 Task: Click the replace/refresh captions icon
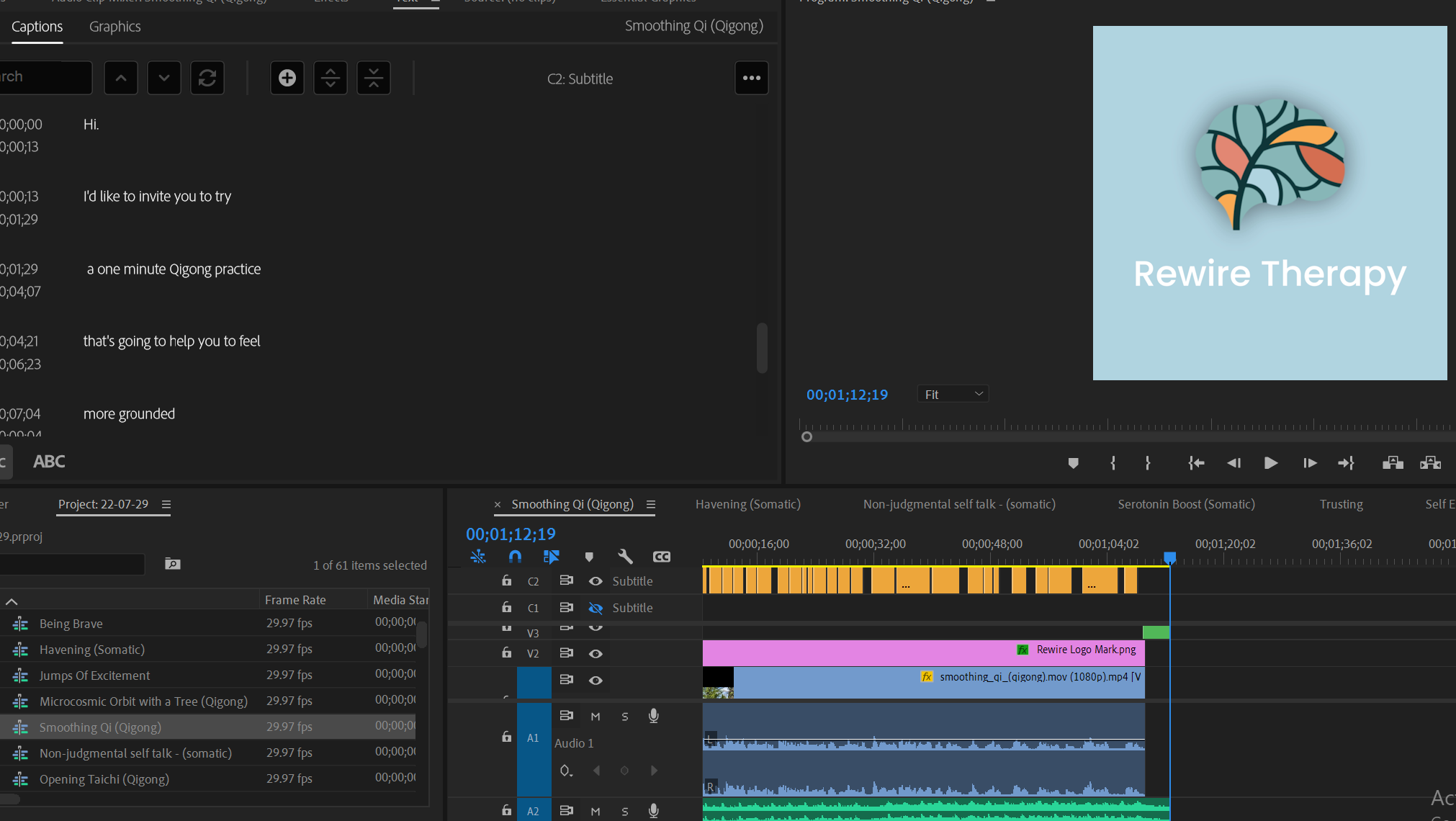[207, 78]
